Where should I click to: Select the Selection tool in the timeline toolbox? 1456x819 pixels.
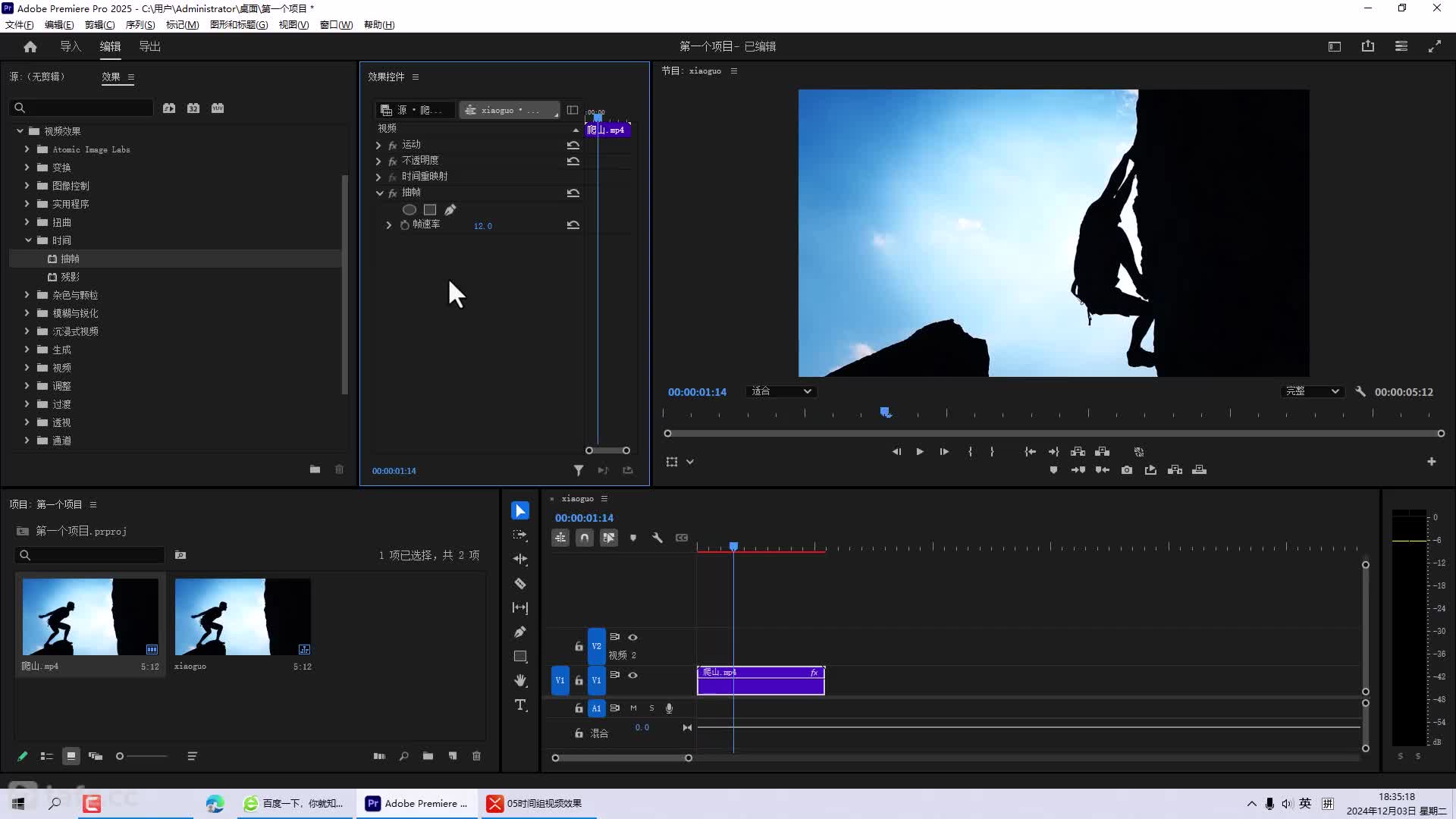coord(520,511)
